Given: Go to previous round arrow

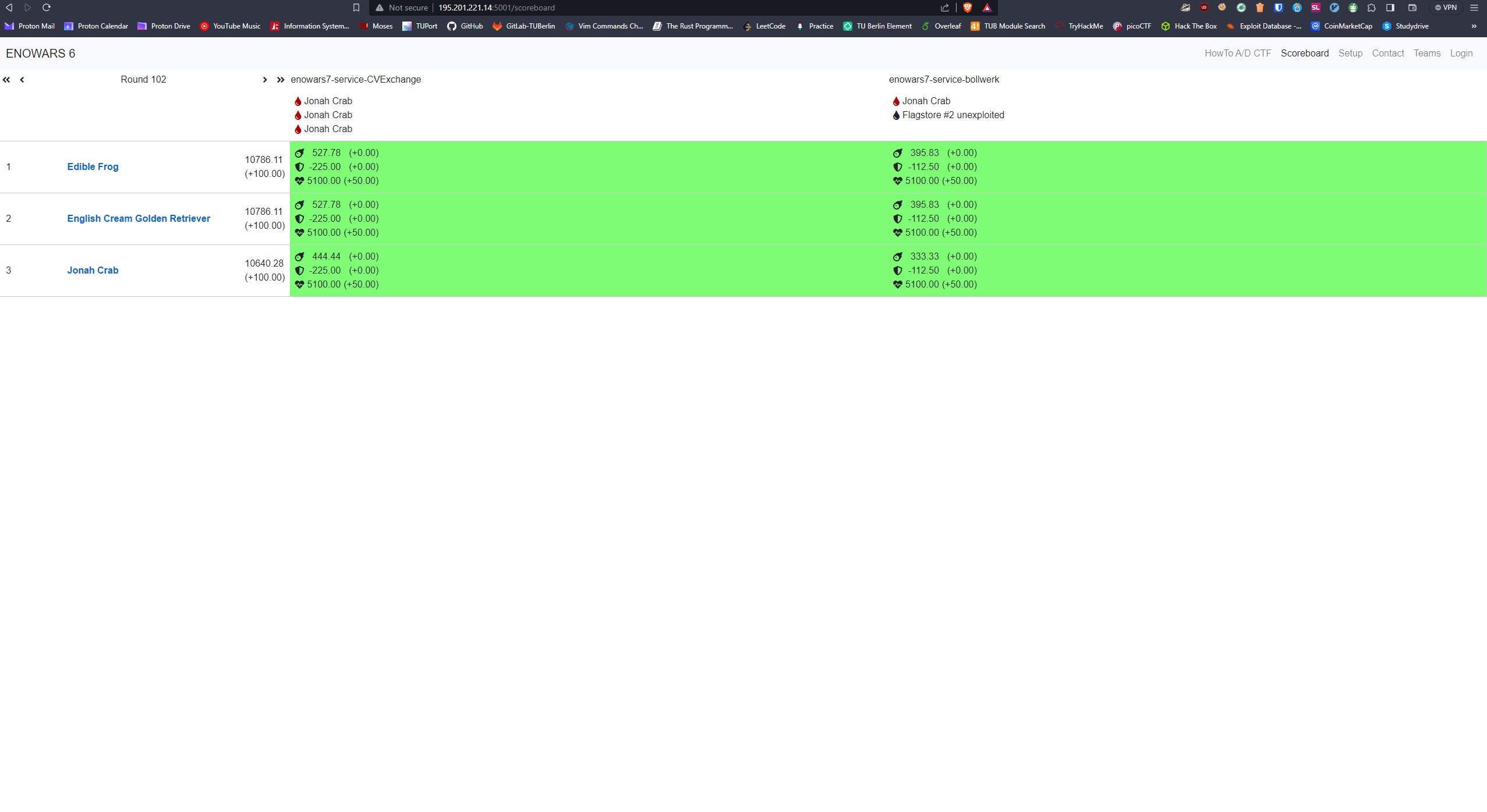Looking at the screenshot, I should (22, 80).
